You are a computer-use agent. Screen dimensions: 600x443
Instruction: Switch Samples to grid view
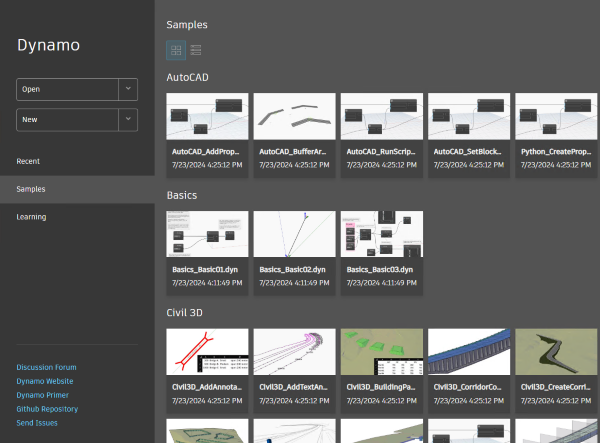click(176, 50)
